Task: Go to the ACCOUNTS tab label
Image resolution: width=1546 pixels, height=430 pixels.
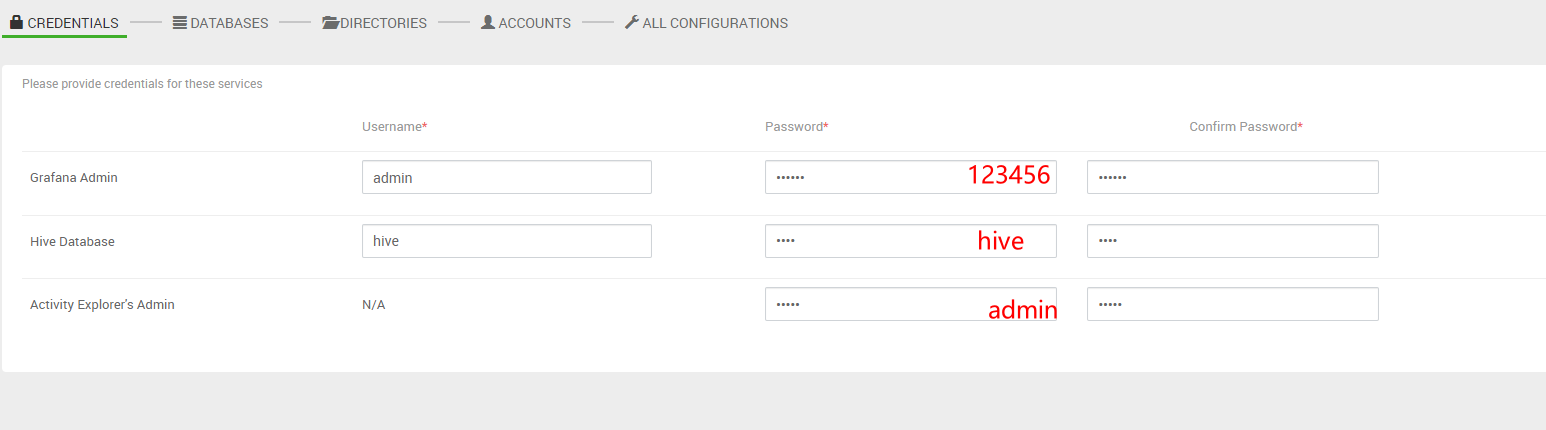Action: coord(534,23)
